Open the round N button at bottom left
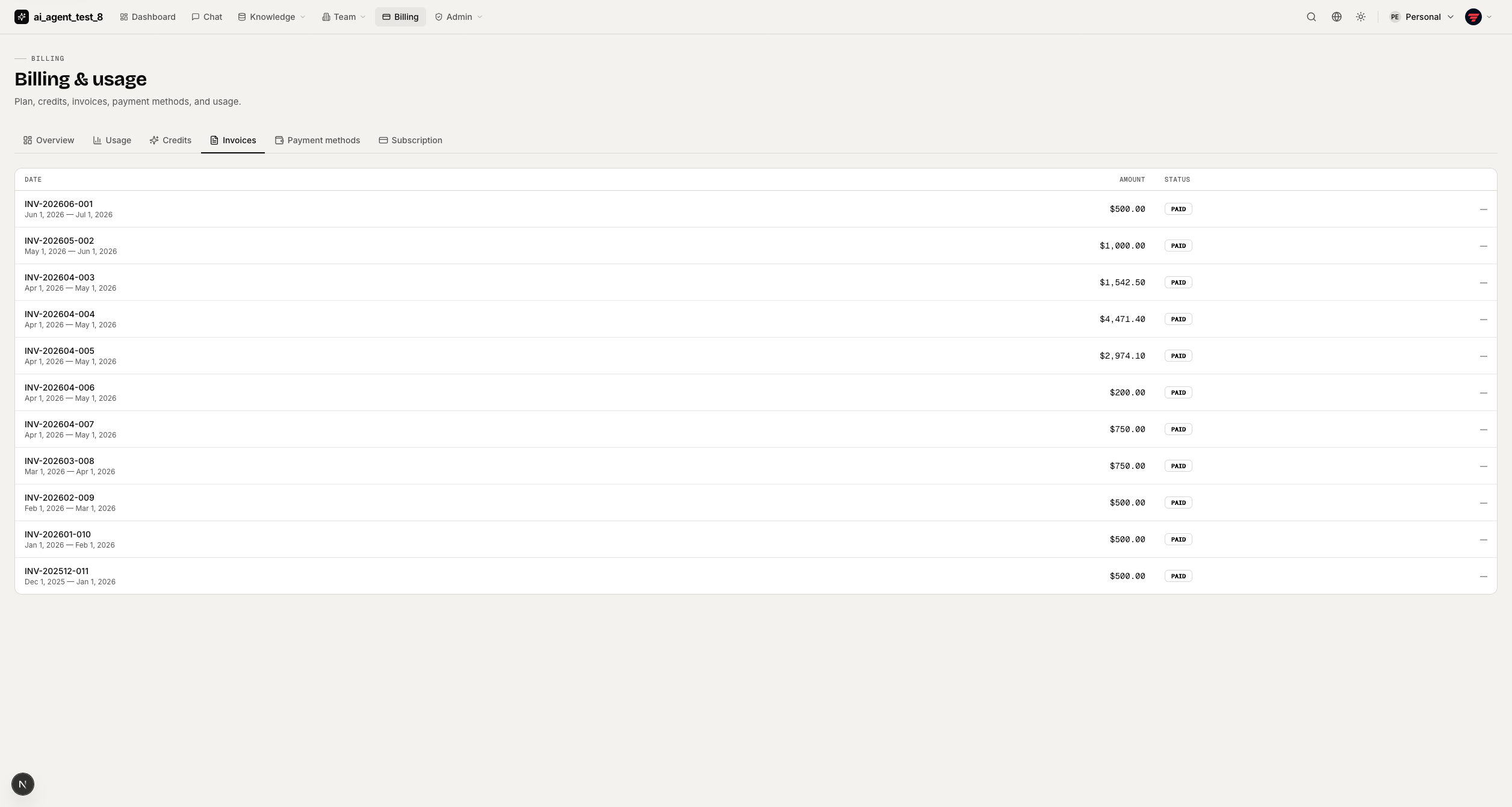Viewport: 1512px width, 807px height. click(23, 784)
